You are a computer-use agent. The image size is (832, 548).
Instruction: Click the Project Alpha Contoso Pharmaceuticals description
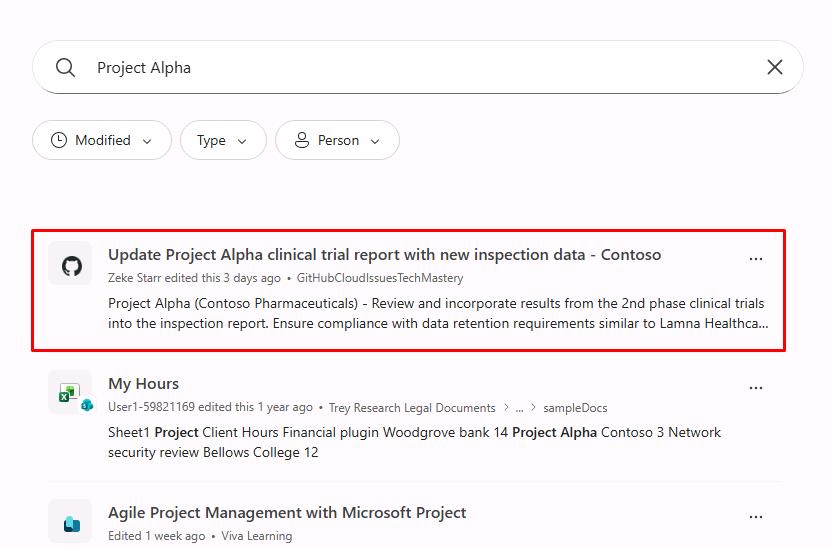coord(438,314)
